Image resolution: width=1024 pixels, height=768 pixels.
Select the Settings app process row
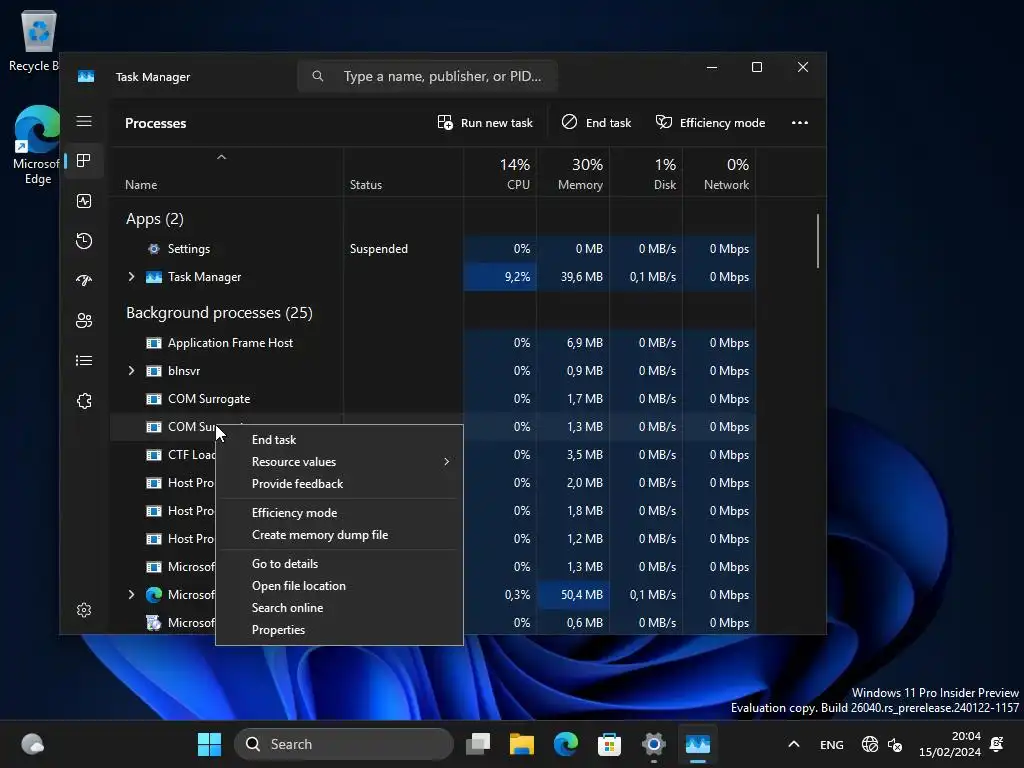(432, 249)
